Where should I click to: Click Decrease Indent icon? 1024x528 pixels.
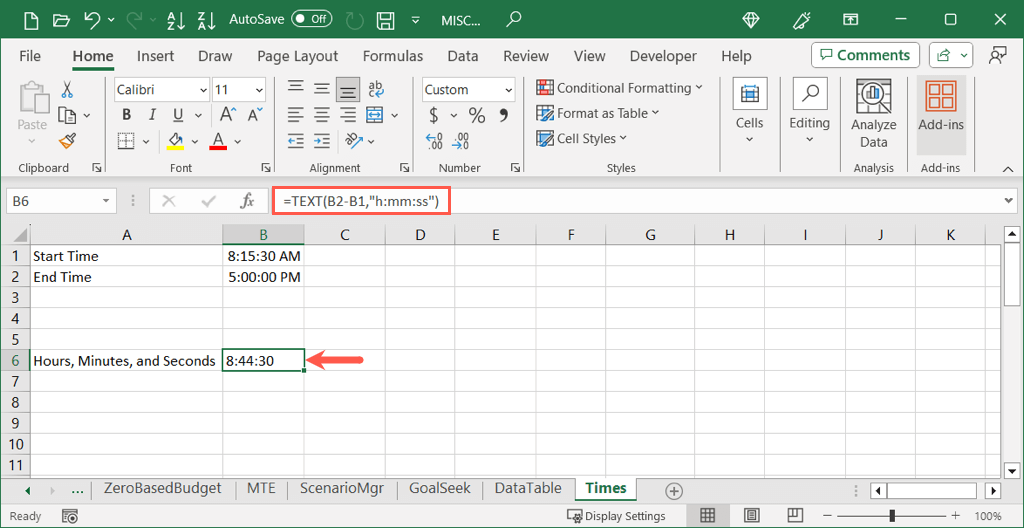tap(296, 140)
